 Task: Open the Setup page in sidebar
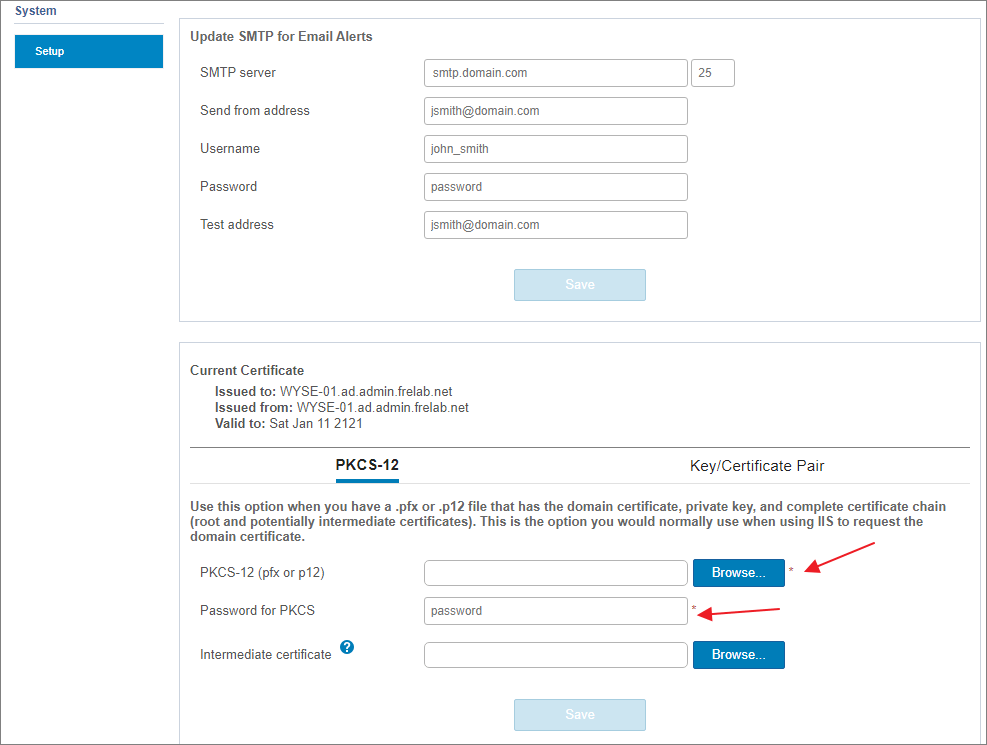89,51
